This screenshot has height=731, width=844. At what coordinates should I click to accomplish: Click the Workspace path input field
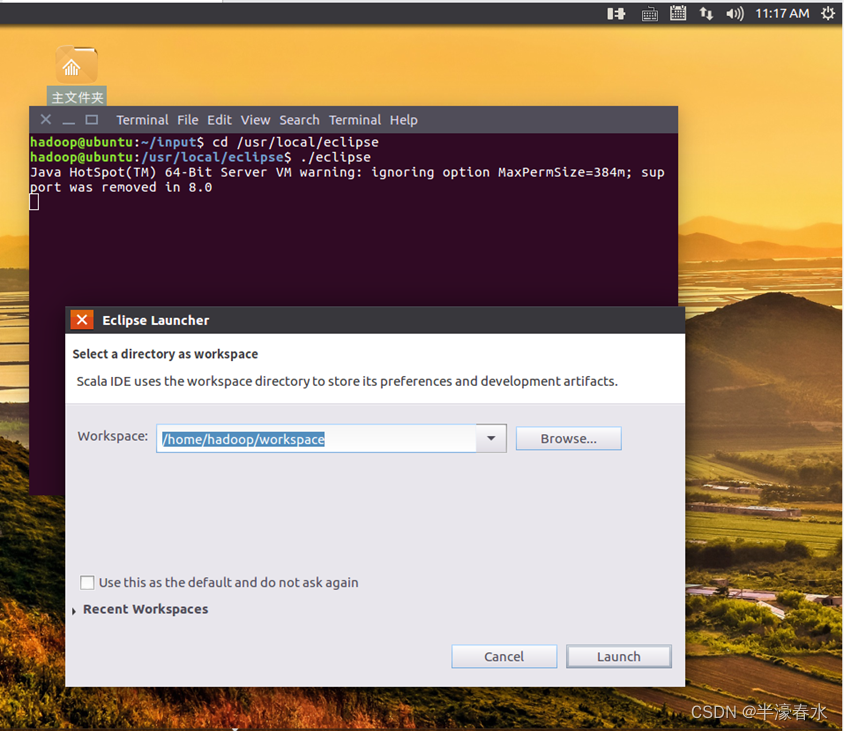point(316,439)
